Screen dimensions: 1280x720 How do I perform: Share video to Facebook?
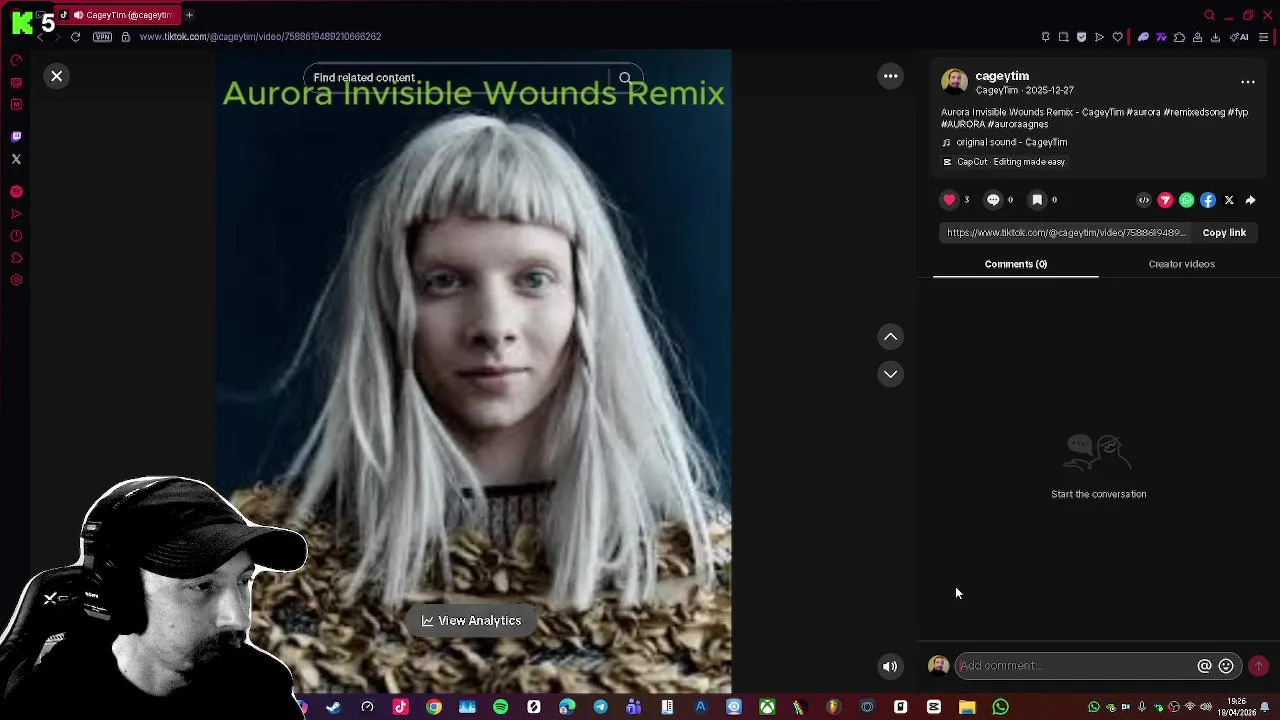click(1208, 200)
